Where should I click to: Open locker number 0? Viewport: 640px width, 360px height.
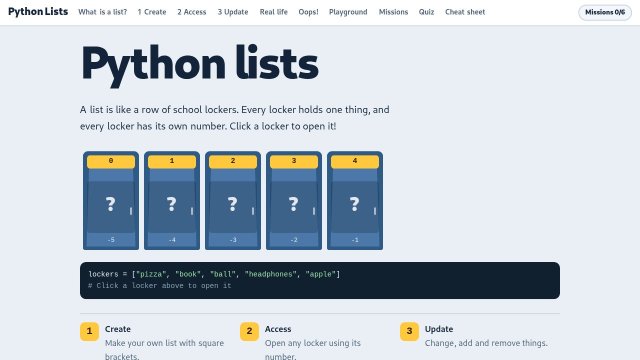point(111,200)
